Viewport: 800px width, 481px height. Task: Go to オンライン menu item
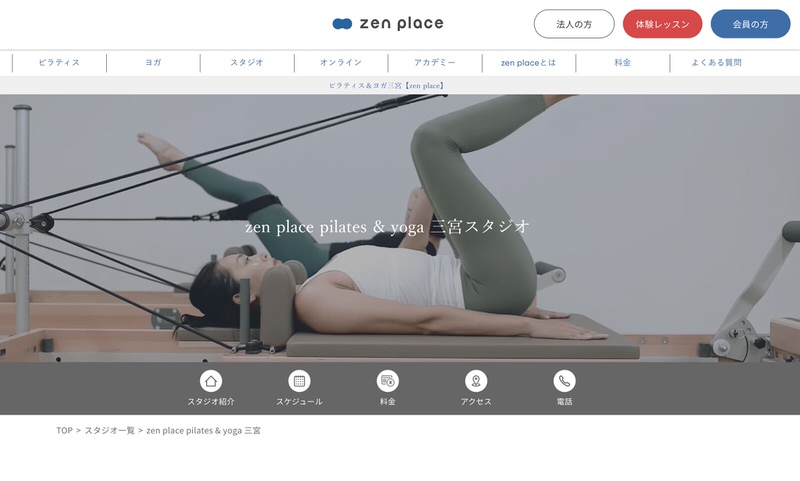tap(341, 62)
